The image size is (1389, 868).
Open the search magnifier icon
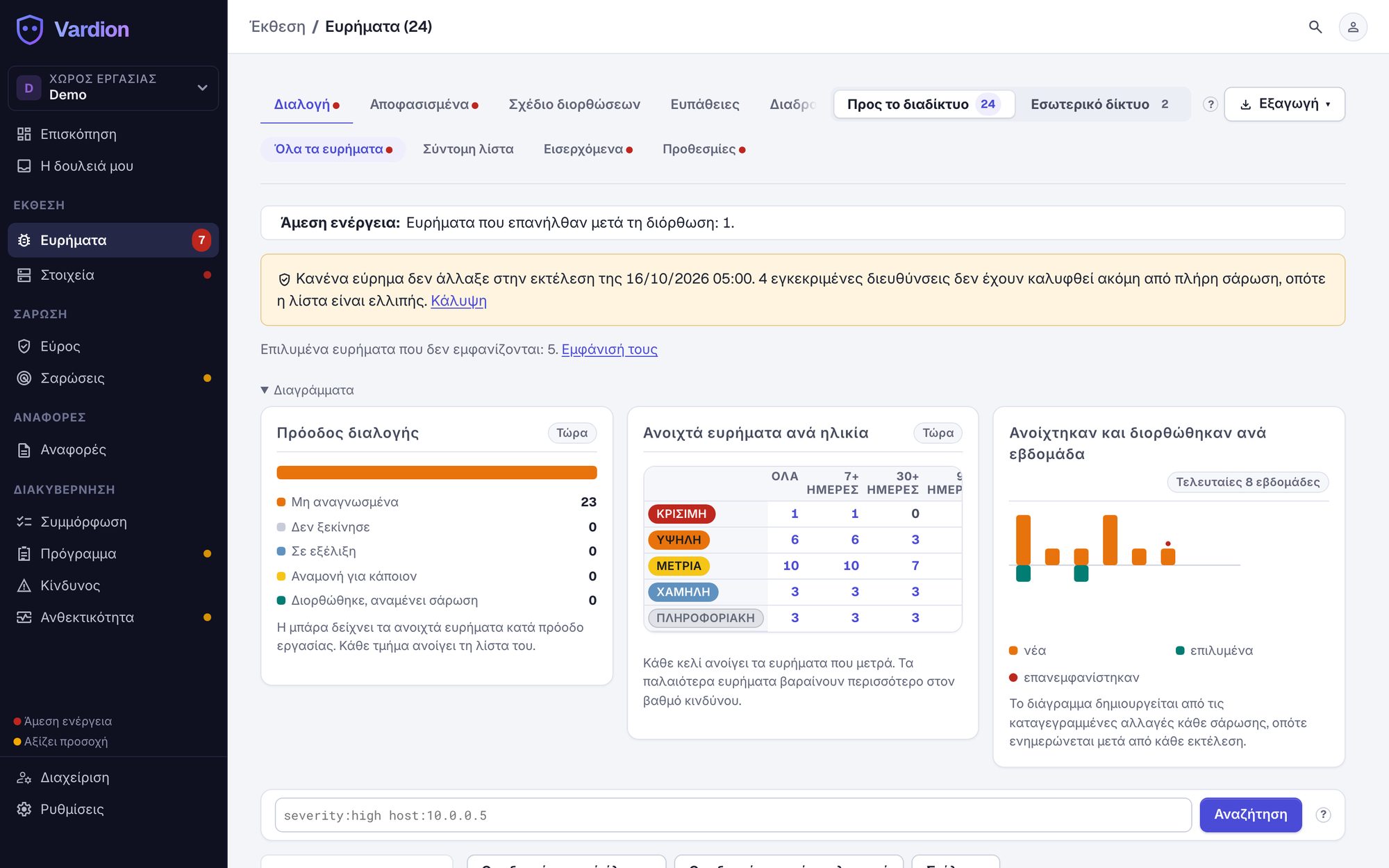pos(1315,27)
